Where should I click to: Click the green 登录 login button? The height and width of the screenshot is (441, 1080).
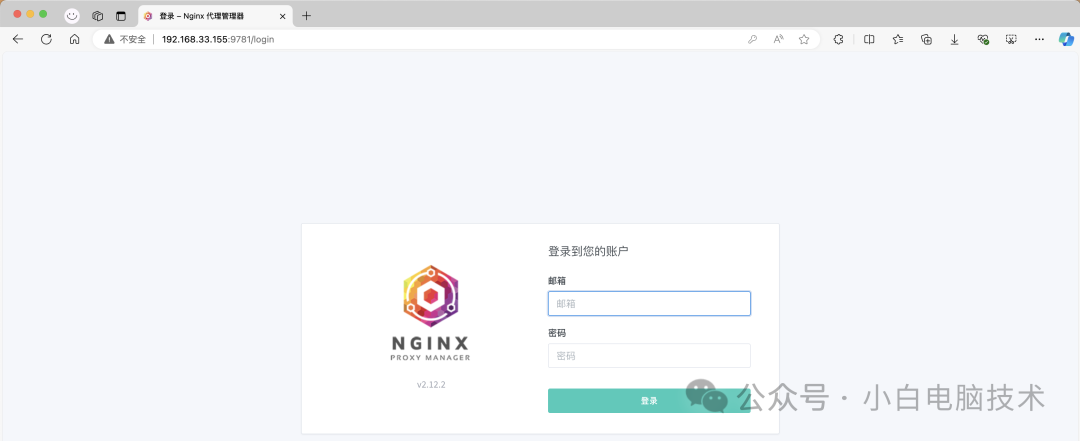(x=649, y=400)
